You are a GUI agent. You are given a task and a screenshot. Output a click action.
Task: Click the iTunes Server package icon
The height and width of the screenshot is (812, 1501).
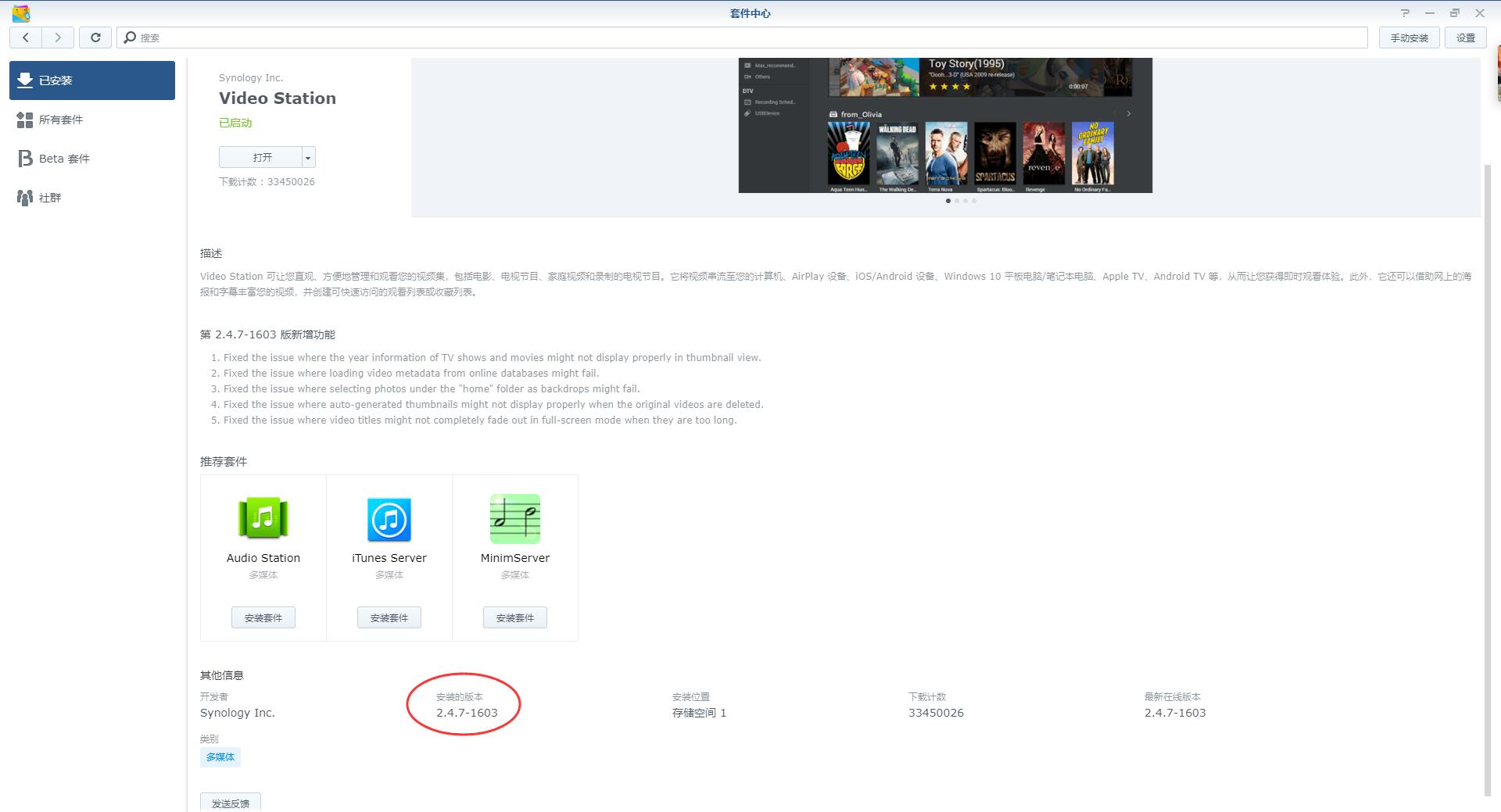[x=389, y=518]
